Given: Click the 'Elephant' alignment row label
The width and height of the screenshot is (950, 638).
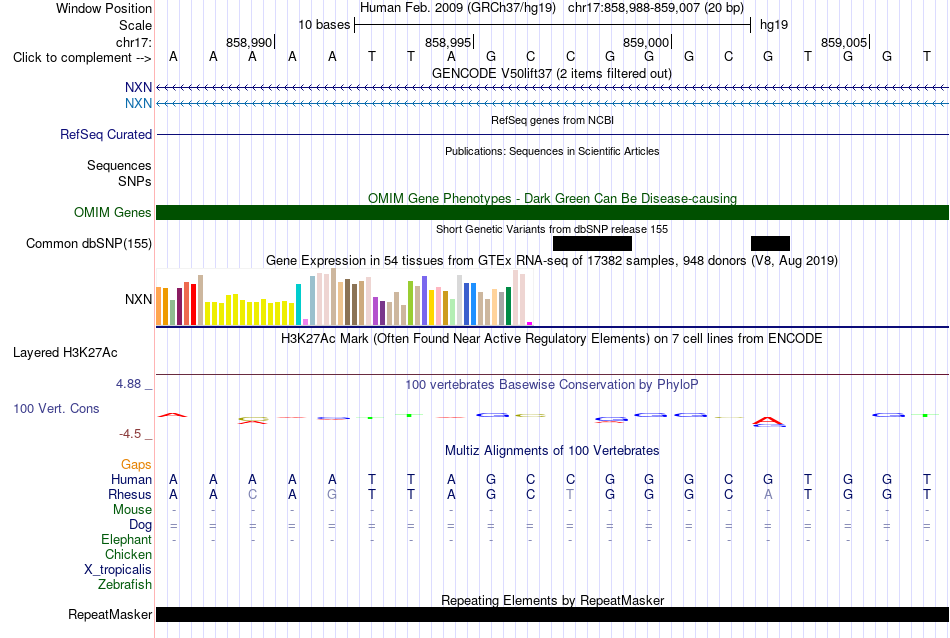Looking at the screenshot, I should coord(126,539).
